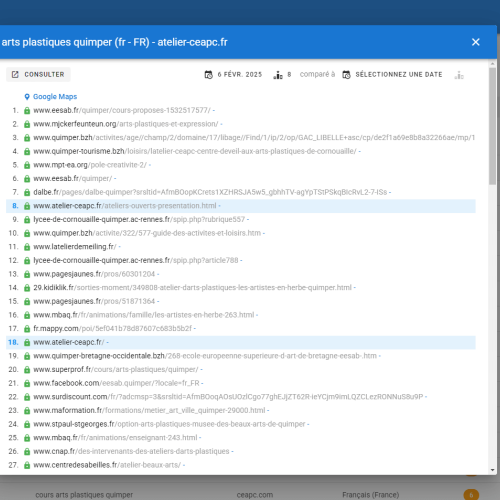Open dalbe.fr pages/dalbe-quimper result
The height and width of the screenshot is (500, 500).
point(210,192)
